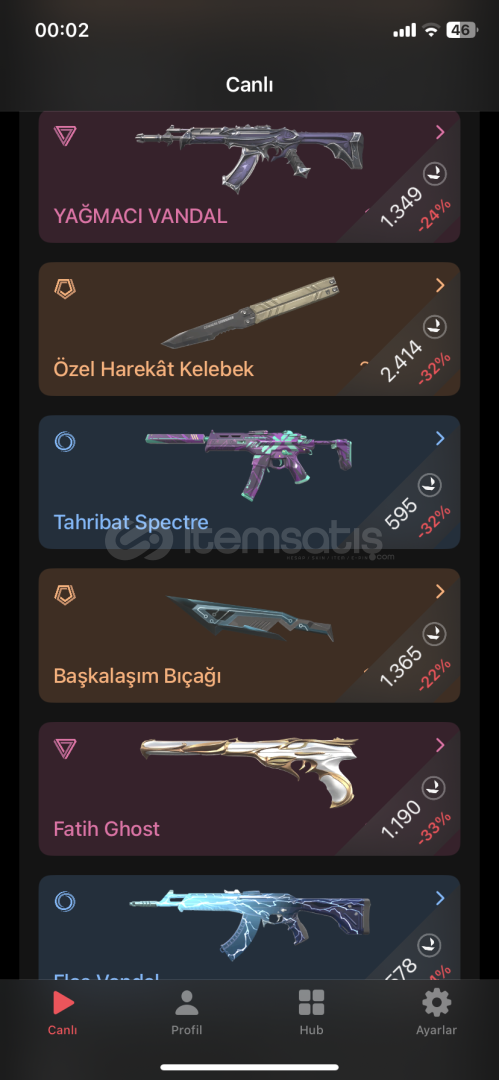499x1080 pixels.
Task: Select the Özel Harekât Kelebek title text
Action: 154,368
